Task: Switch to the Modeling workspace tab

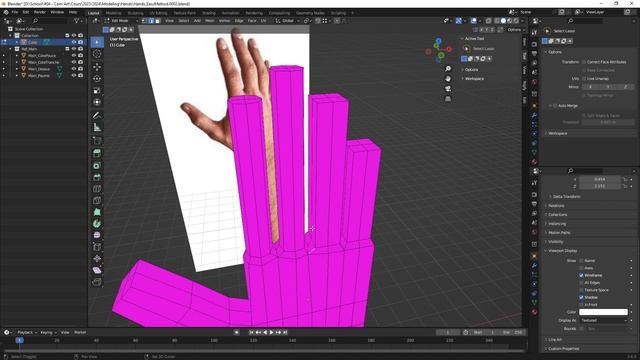Action: 113,13
